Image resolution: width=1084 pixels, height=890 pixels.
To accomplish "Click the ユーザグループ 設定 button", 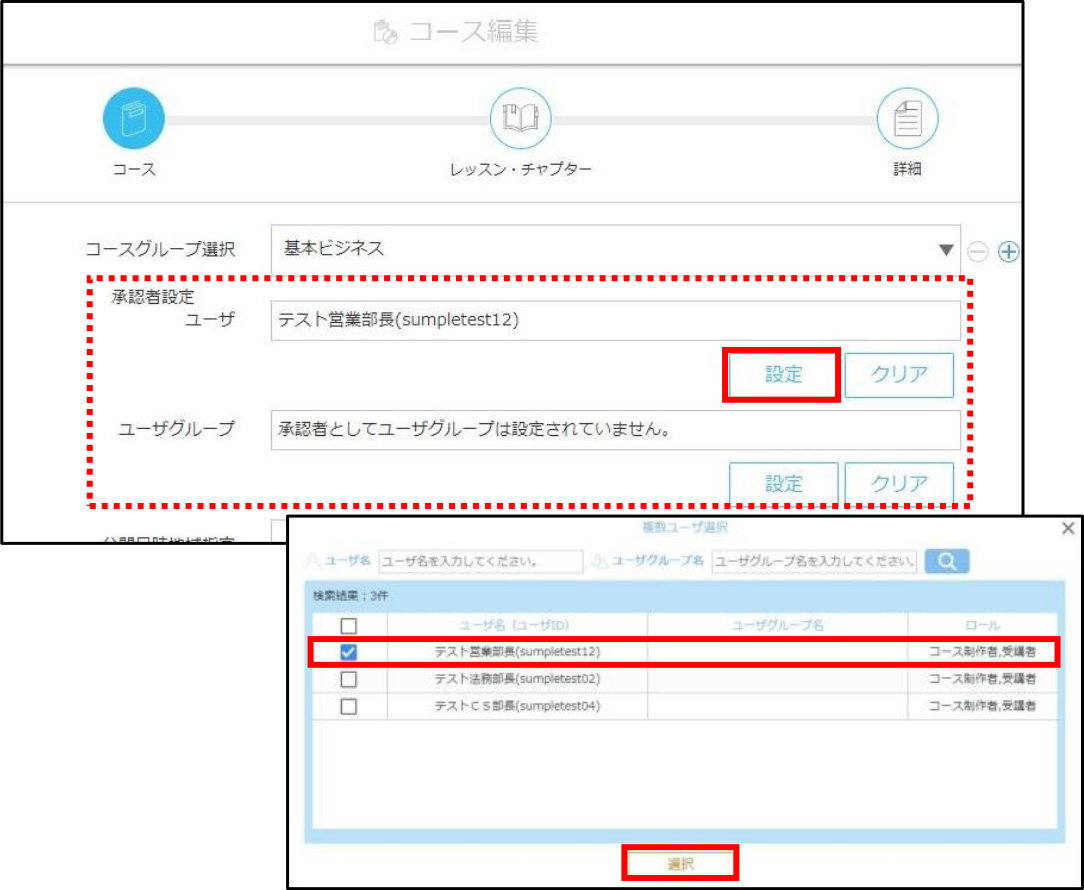I will (783, 483).
